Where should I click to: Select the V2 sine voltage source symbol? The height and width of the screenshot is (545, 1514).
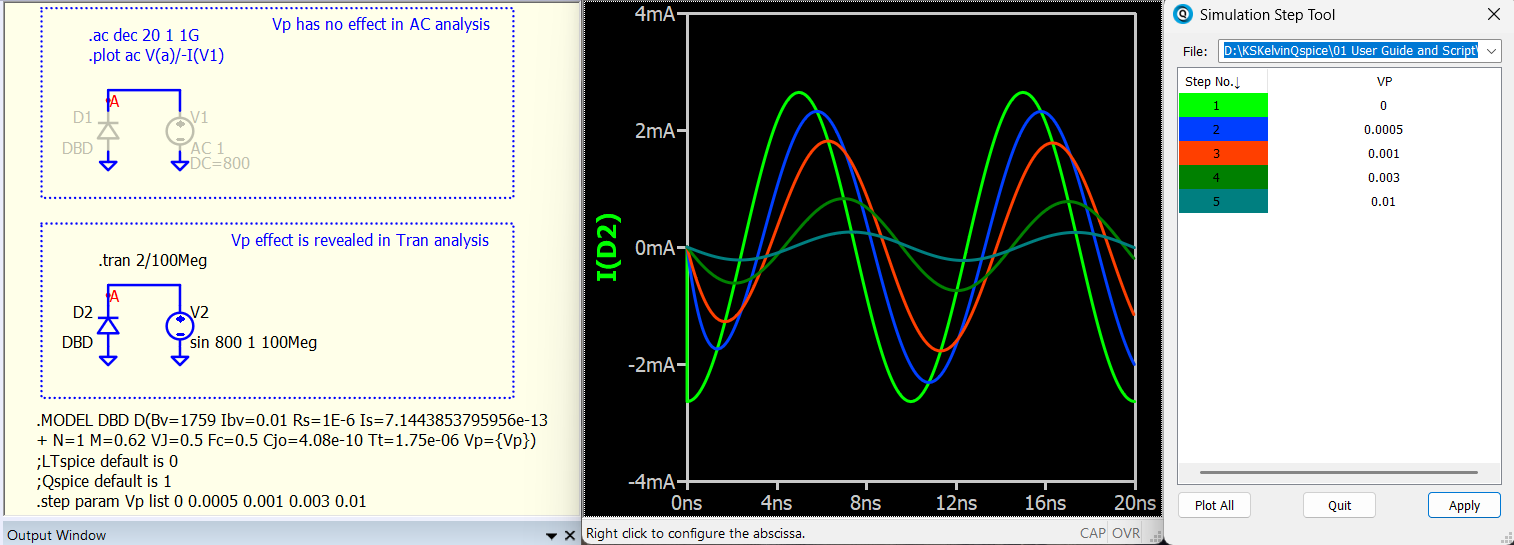pyautogui.click(x=179, y=326)
